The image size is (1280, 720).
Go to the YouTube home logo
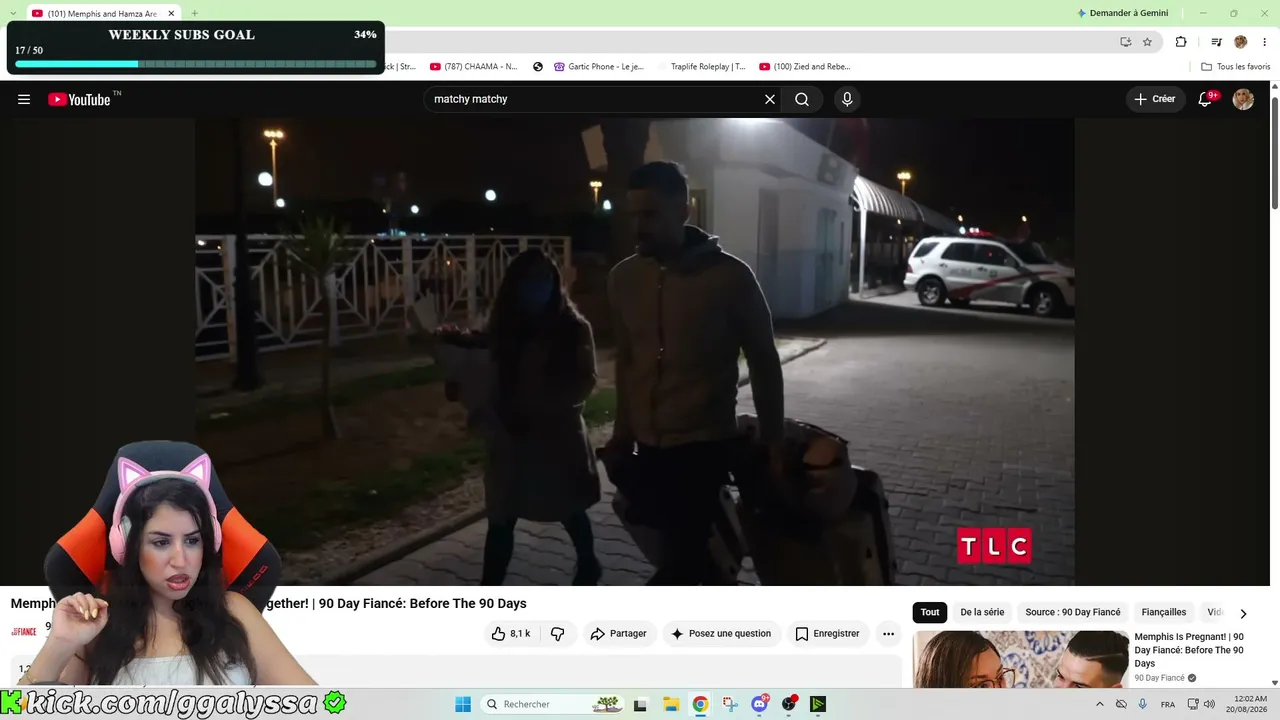(79, 99)
